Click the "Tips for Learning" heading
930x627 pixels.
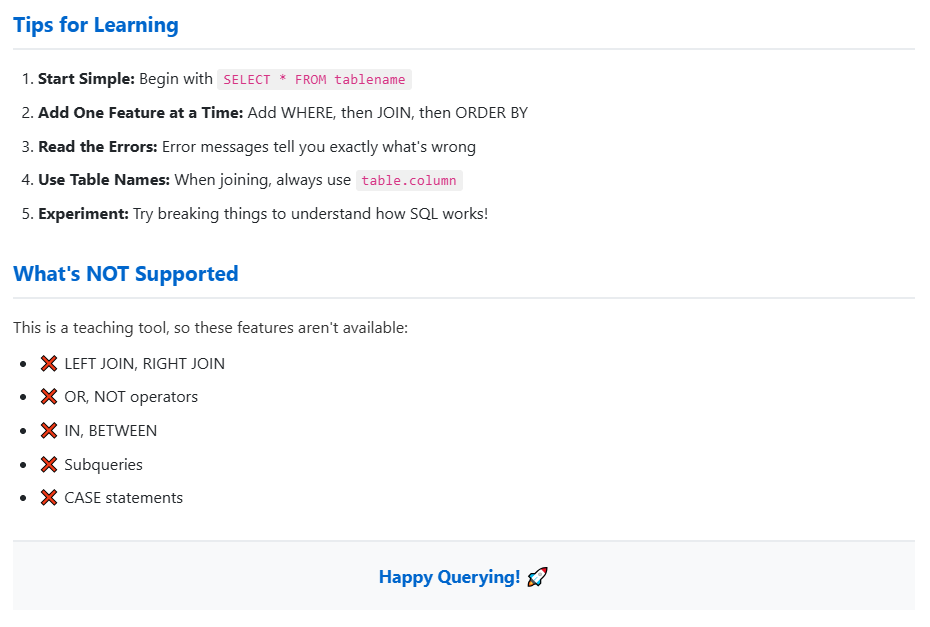(96, 25)
